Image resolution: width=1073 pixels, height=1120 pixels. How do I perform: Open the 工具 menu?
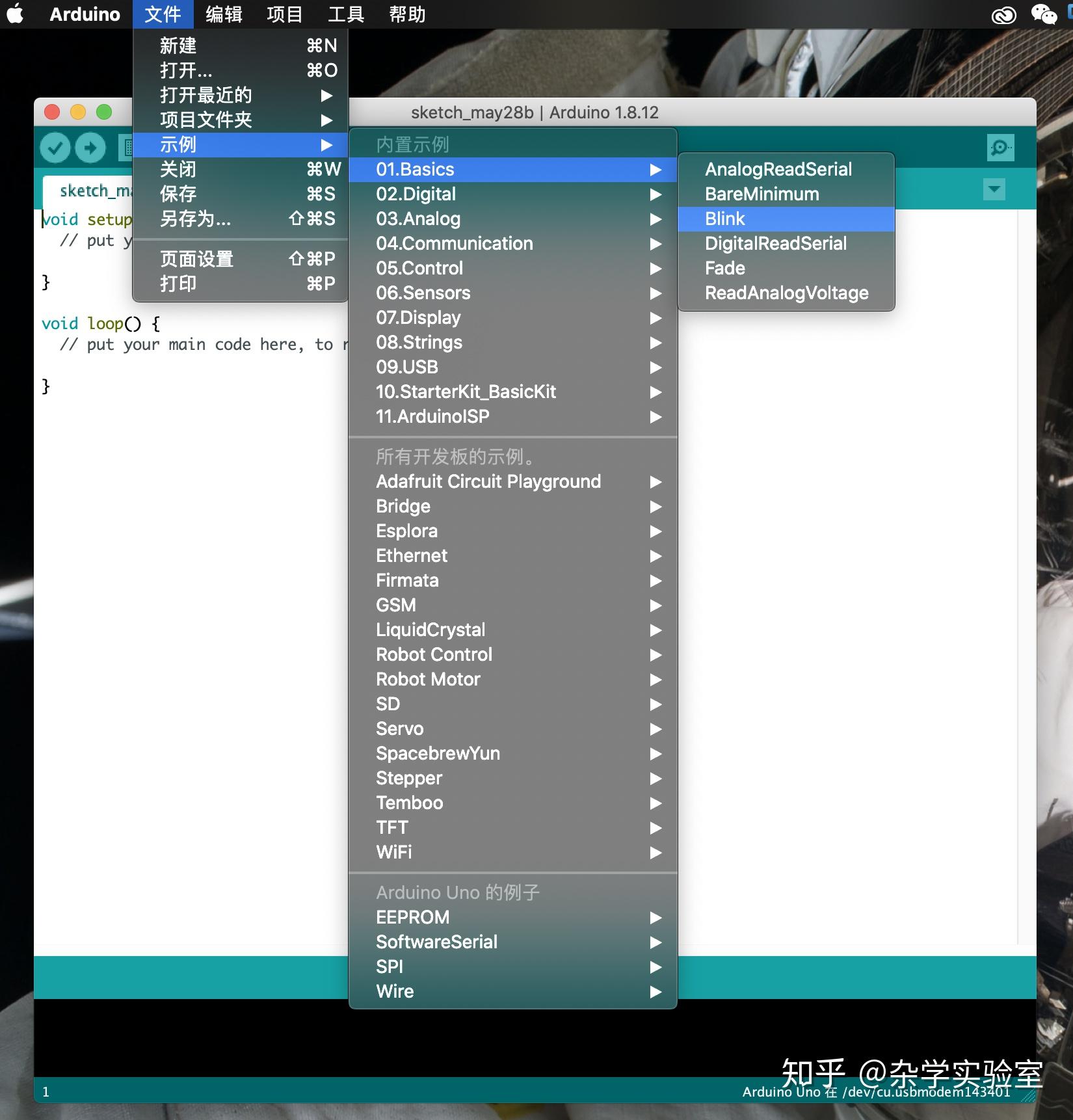pyautogui.click(x=346, y=14)
